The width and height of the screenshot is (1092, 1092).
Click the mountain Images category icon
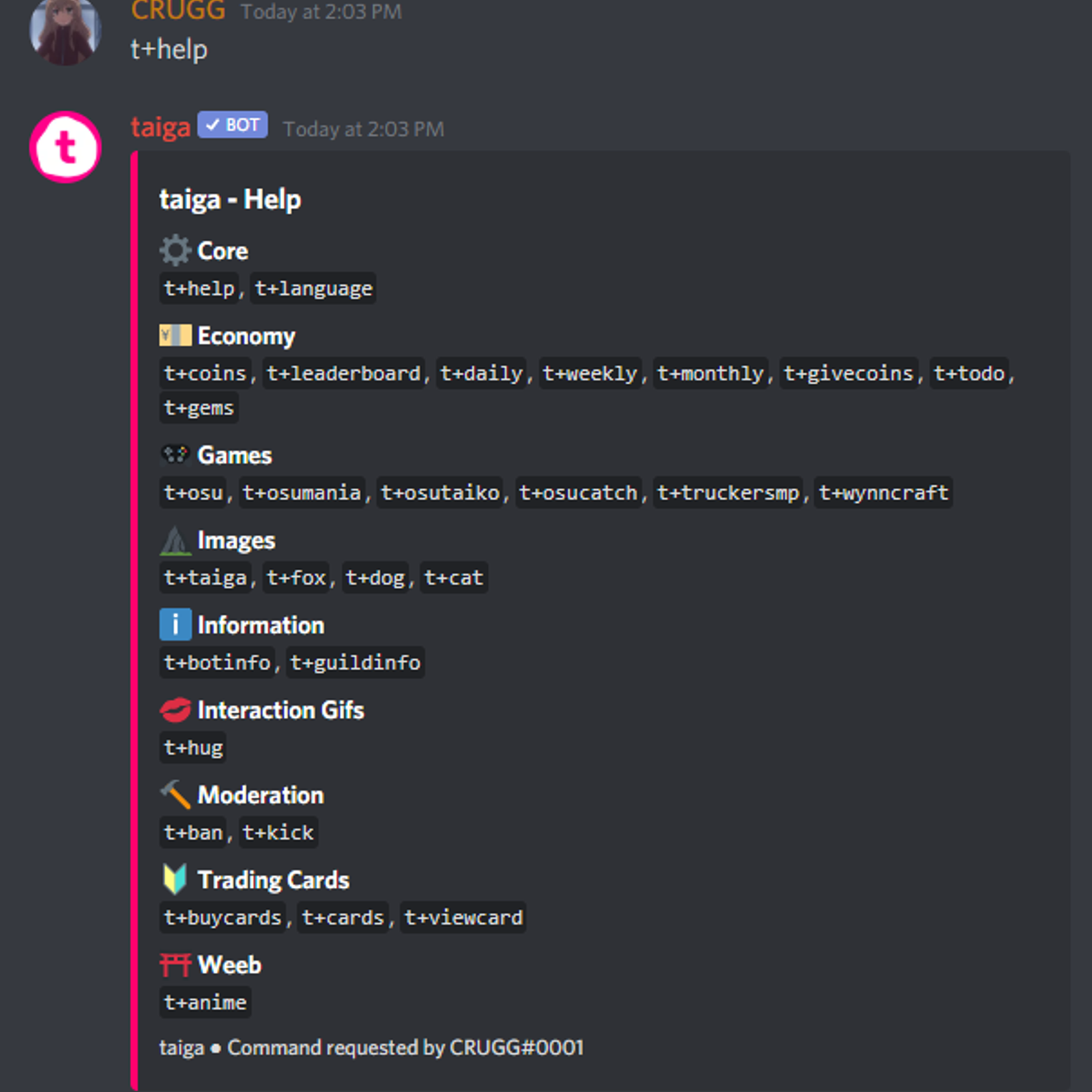(175, 540)
